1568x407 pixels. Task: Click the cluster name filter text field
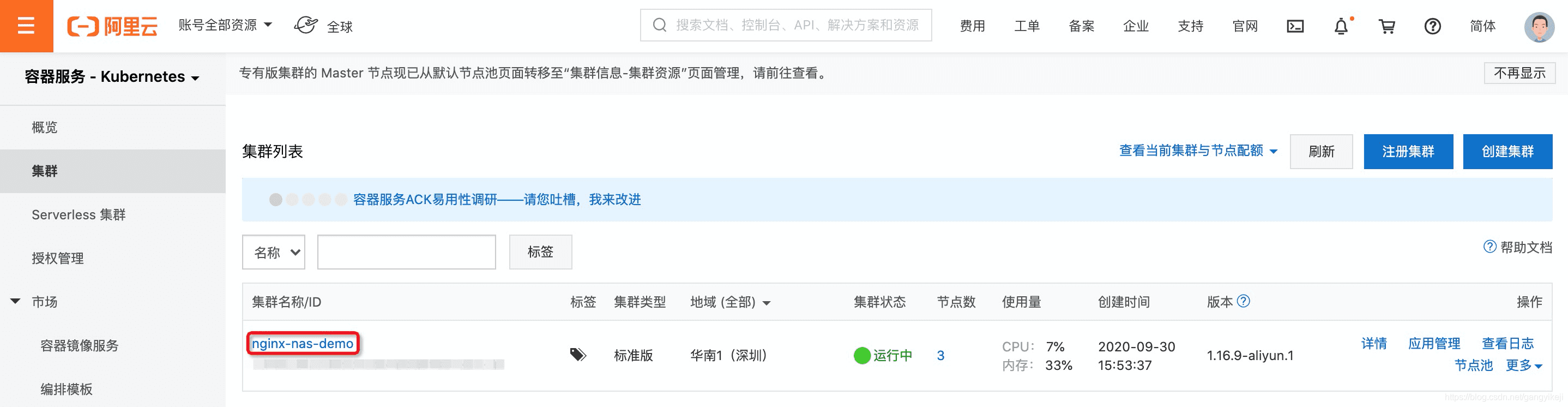tap(407, 252)
